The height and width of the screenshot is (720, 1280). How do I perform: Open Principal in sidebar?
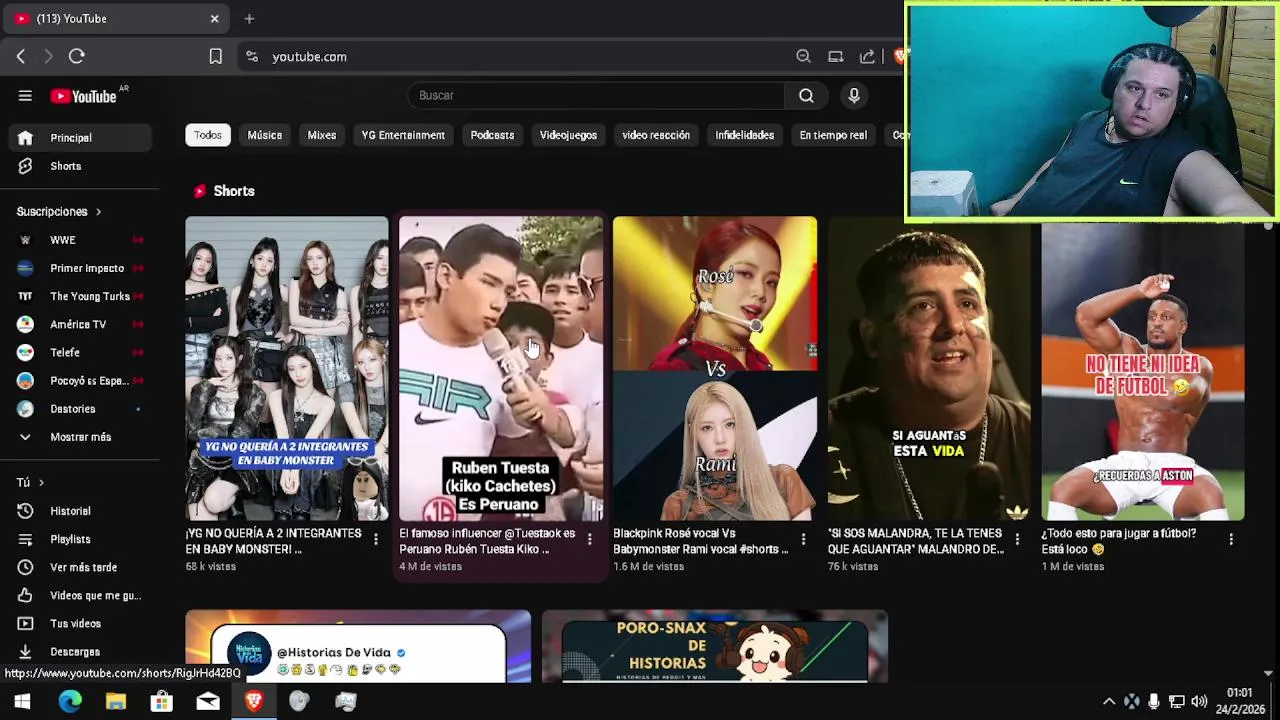tap(79, 138)
